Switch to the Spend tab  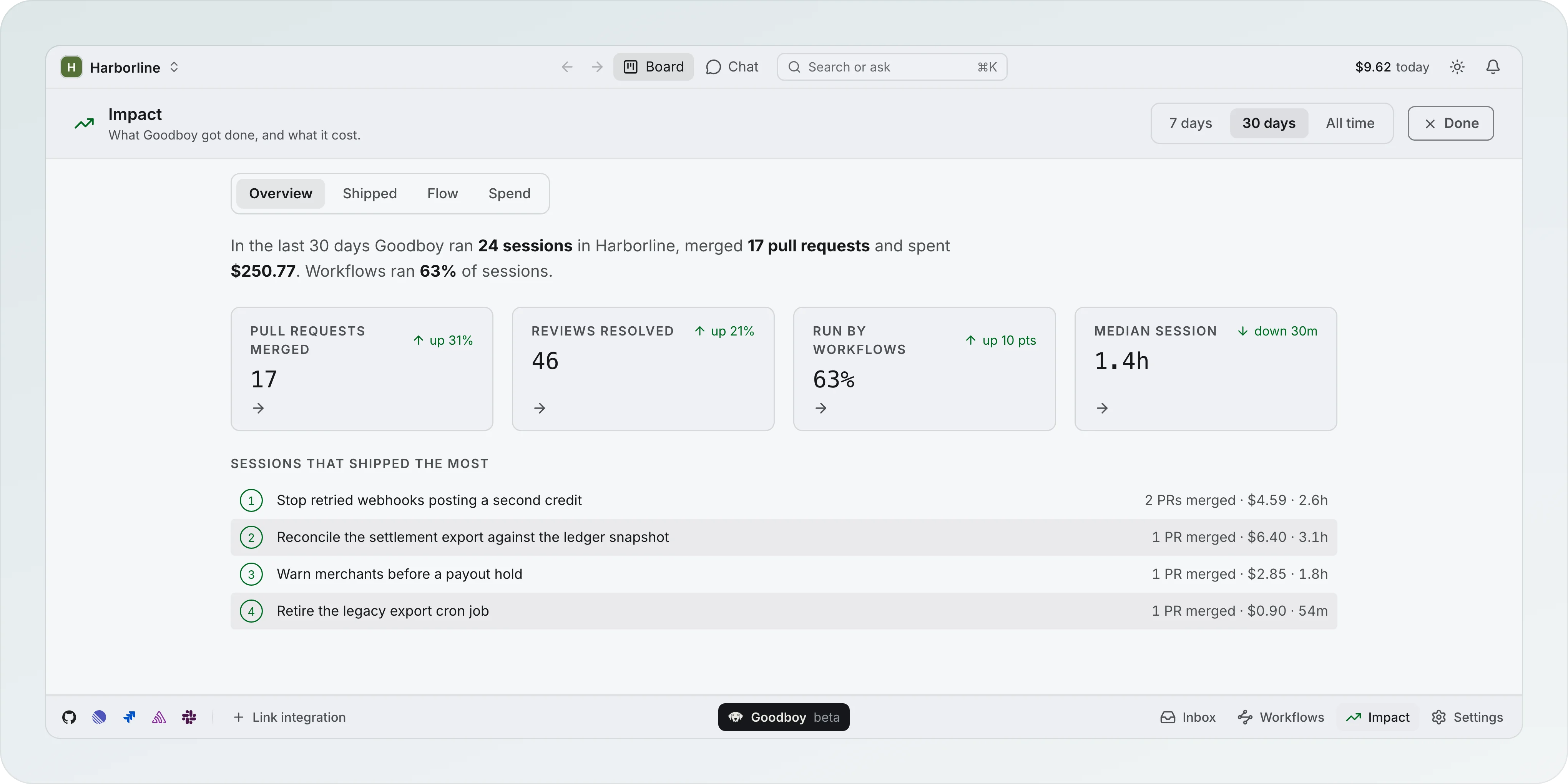click(510, 194)
